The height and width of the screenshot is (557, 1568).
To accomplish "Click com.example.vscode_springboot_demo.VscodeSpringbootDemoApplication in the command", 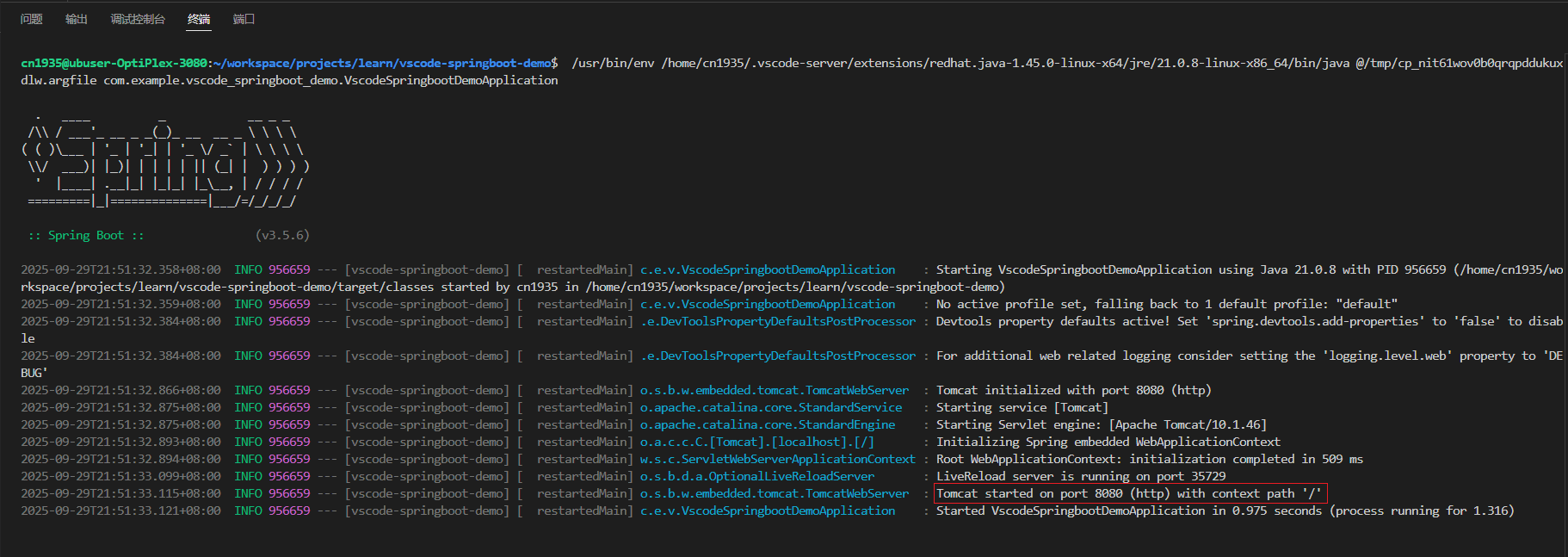I will click(330, 80).
